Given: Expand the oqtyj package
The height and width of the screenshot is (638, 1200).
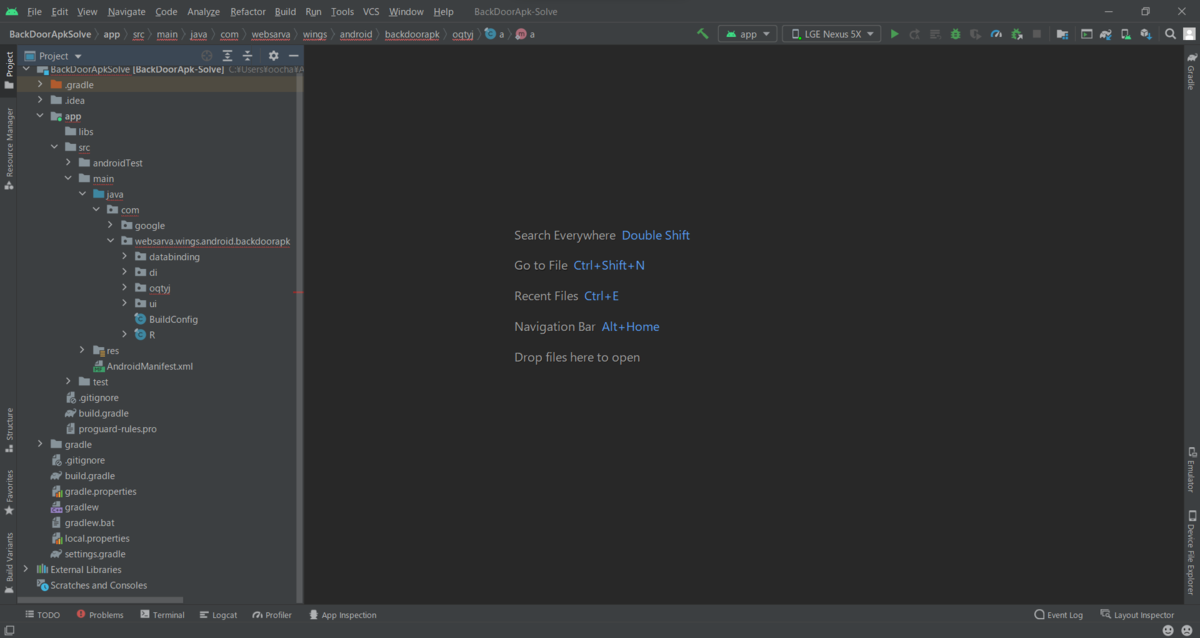Looking at the screenshot, I should (124, 288).
